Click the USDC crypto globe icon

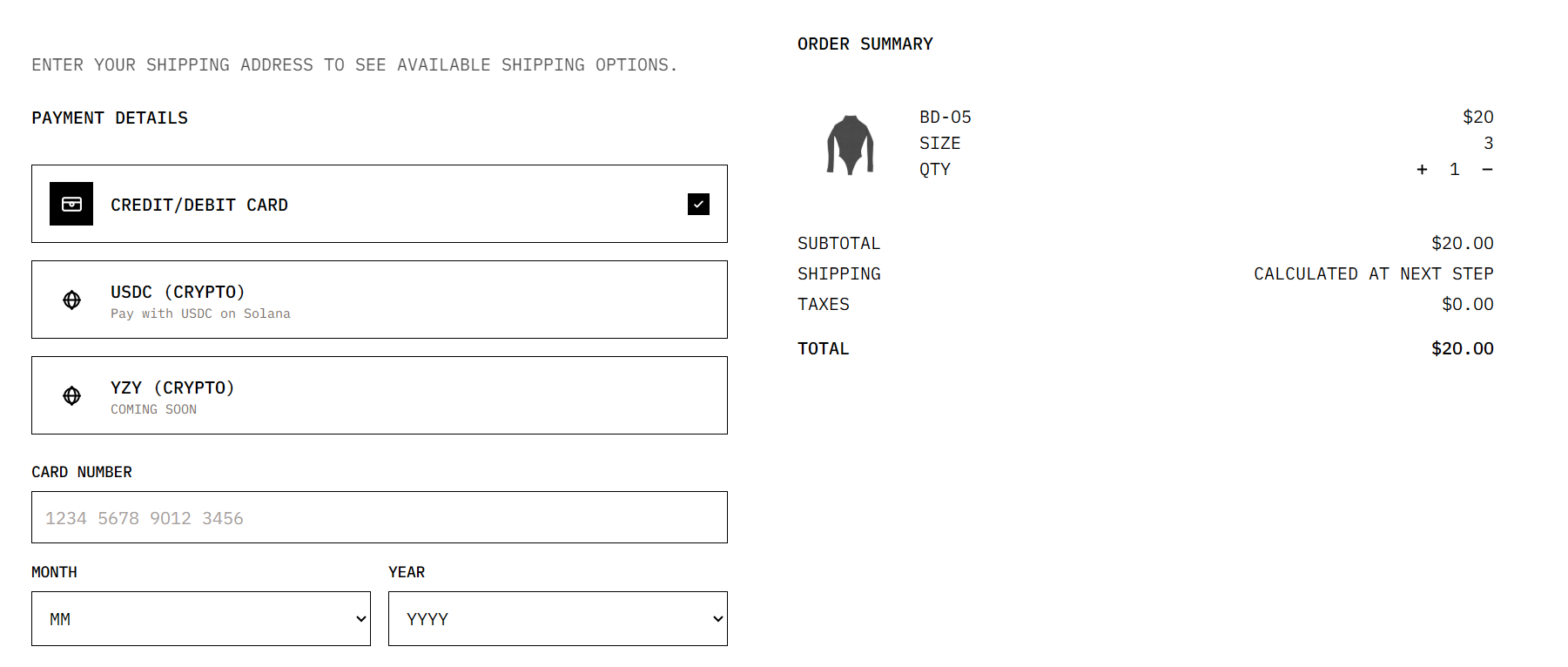pyautogui.click(x=72, y=300)
